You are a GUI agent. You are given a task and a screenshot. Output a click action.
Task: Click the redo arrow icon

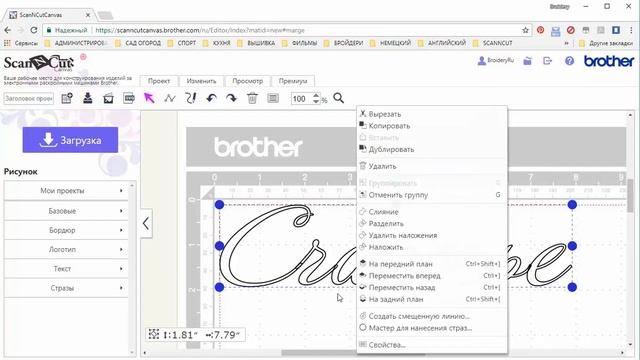tap(231, 98)
